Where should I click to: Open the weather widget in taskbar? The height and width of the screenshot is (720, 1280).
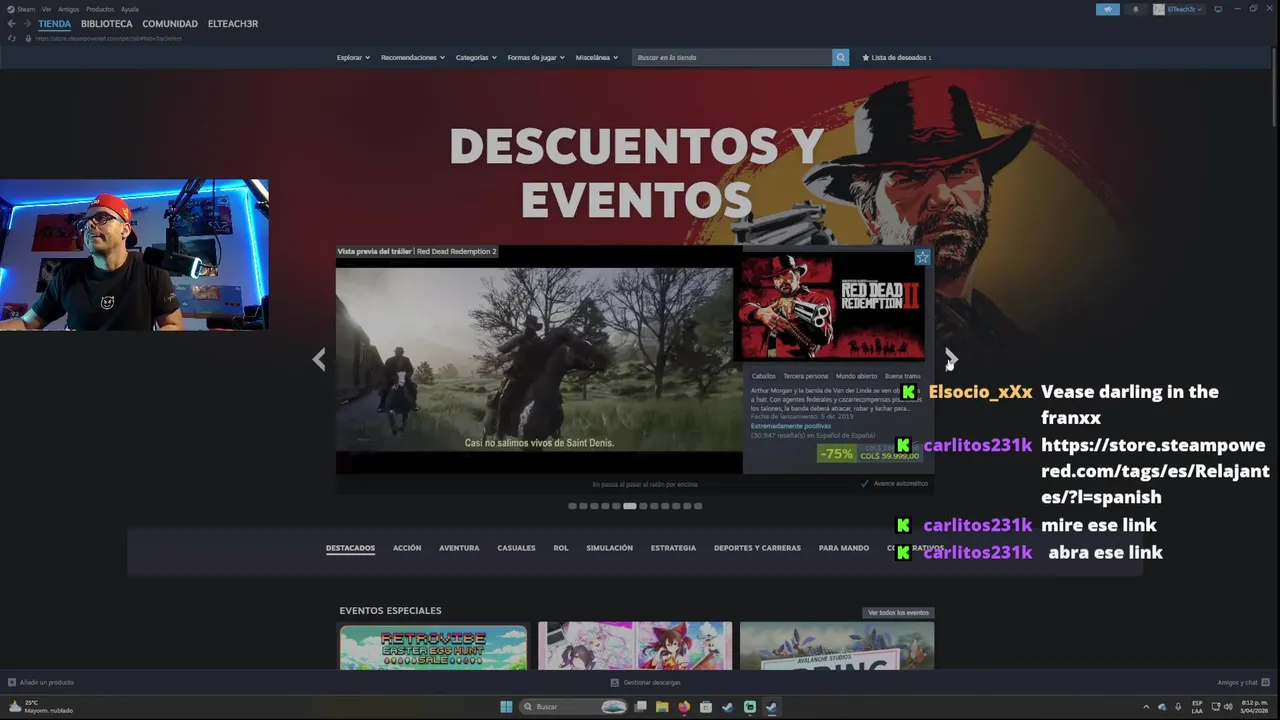[x=40, y=707]
